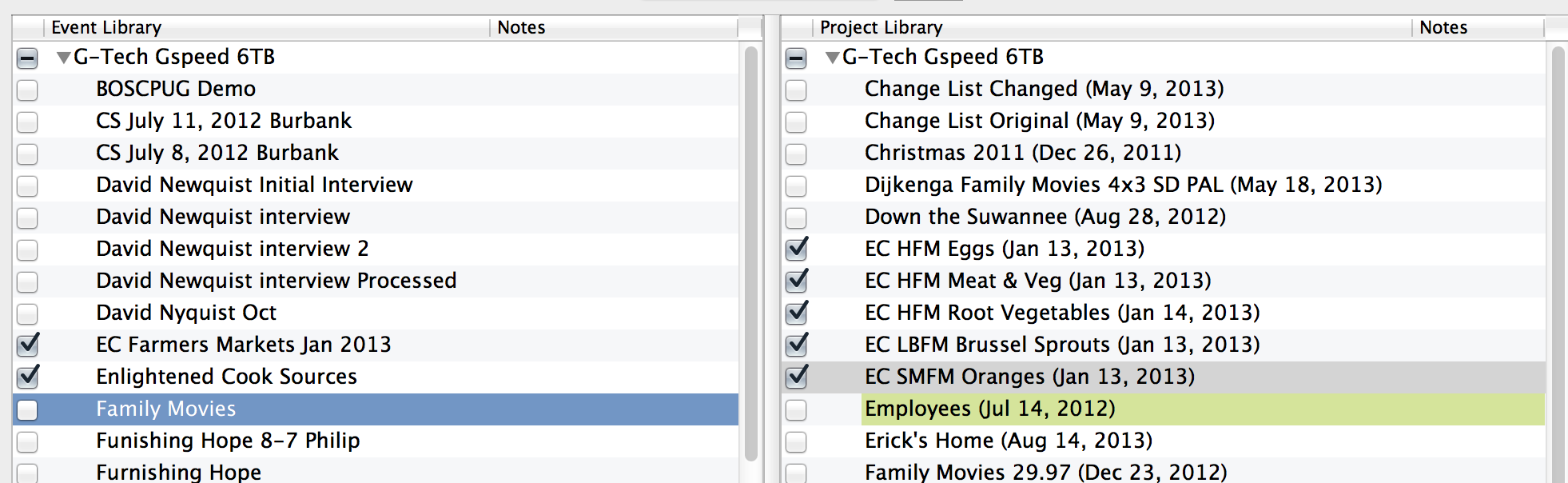1568x483 pixels.
Task: Enable the Family Movies event checkbox
Action: coord(27,409)
